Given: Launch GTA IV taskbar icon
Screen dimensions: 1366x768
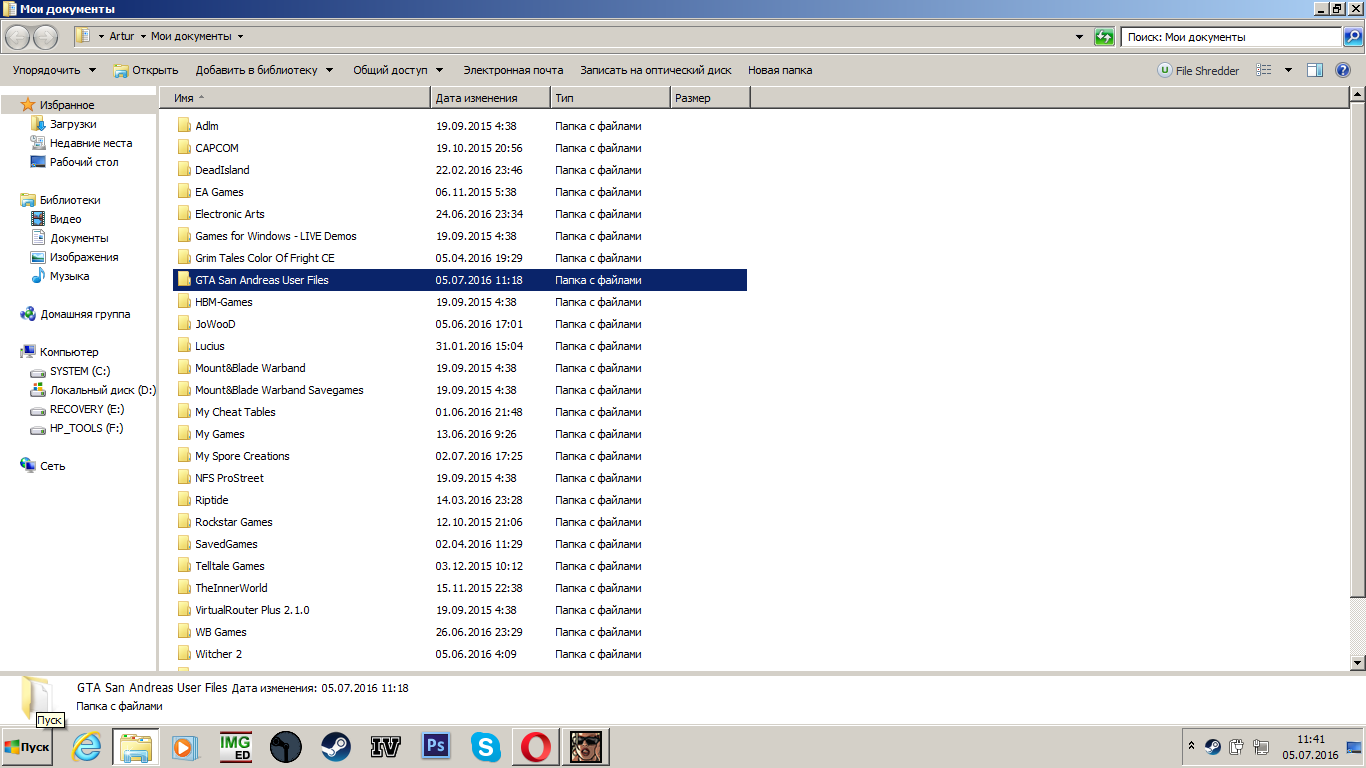Looking at the screenshot, I should (x=386, y=747).
